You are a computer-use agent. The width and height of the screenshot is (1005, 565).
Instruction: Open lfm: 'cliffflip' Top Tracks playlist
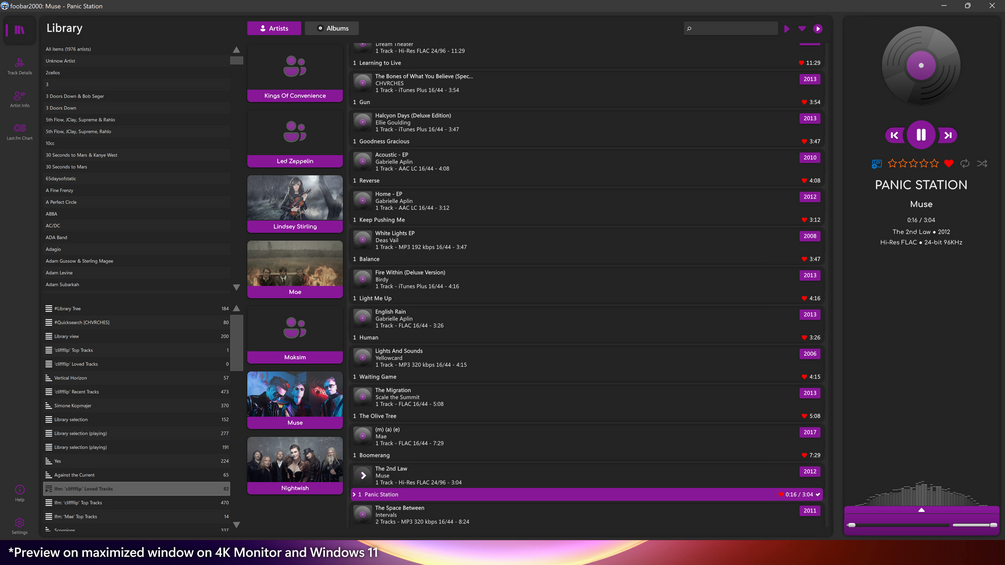[136, 502]
